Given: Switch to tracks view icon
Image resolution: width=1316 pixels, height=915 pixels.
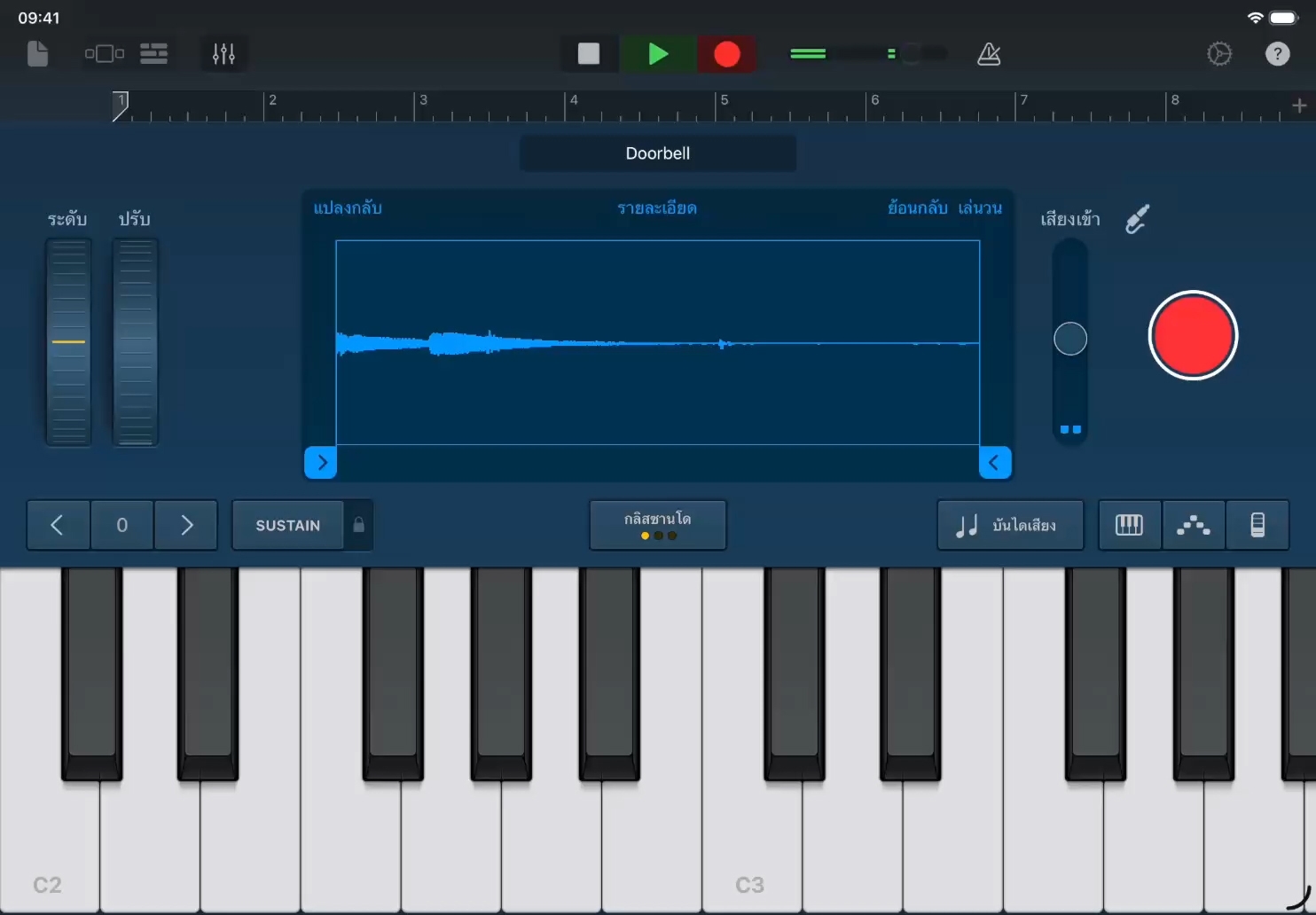Looking at the screenshot, I should [x=153, y=54].
